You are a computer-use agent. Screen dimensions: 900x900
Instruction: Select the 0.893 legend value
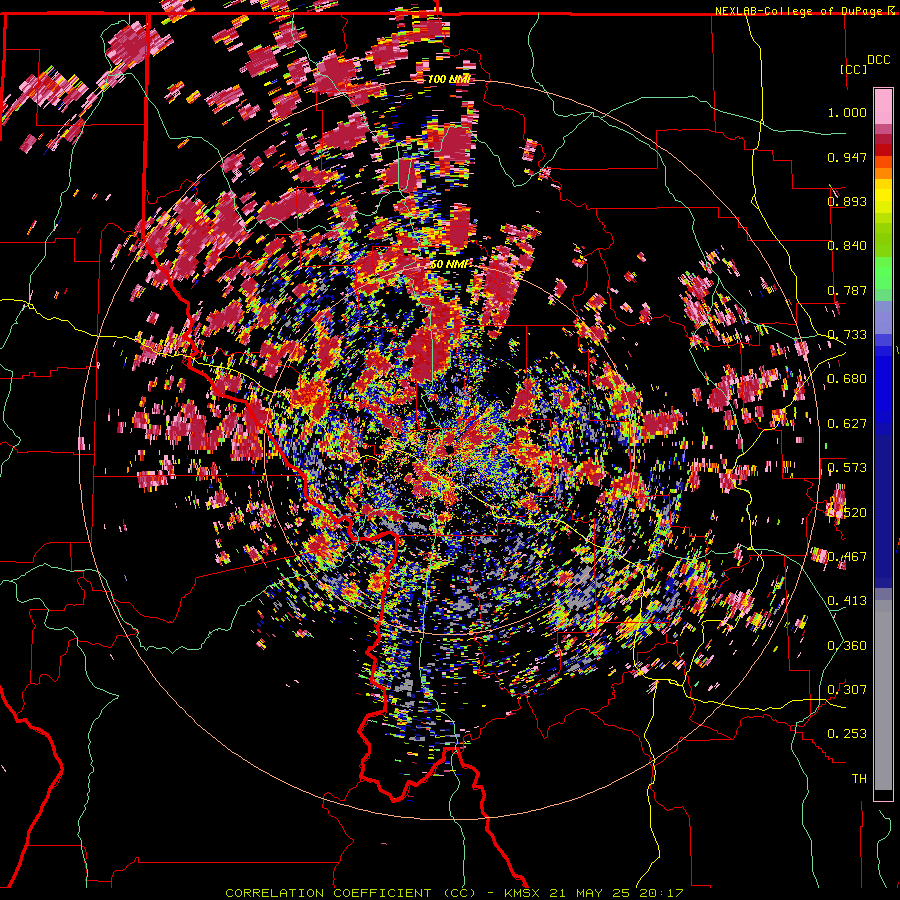pos(847,201)
